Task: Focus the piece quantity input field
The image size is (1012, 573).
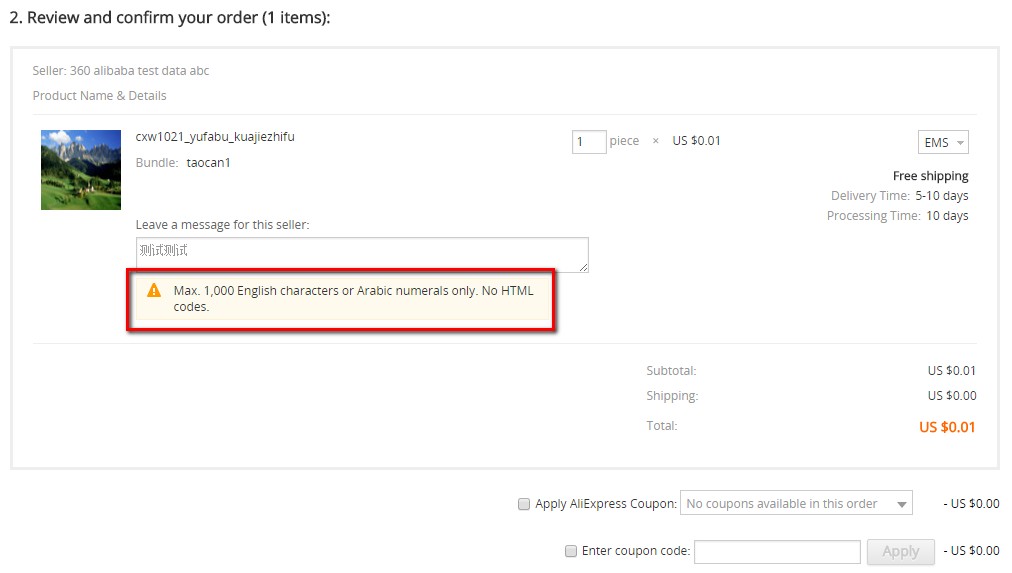Action: [588, 141]
